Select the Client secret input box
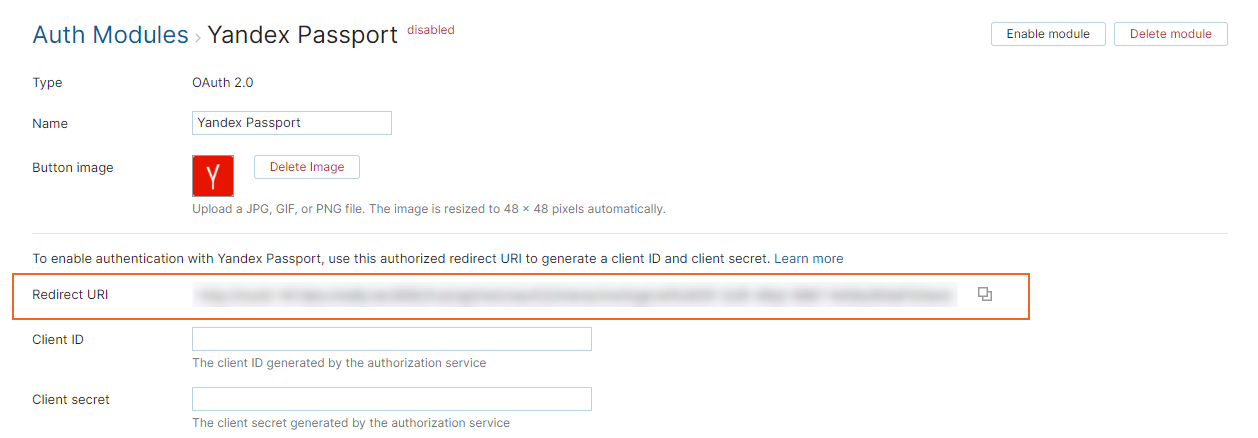 pos(391,399)
